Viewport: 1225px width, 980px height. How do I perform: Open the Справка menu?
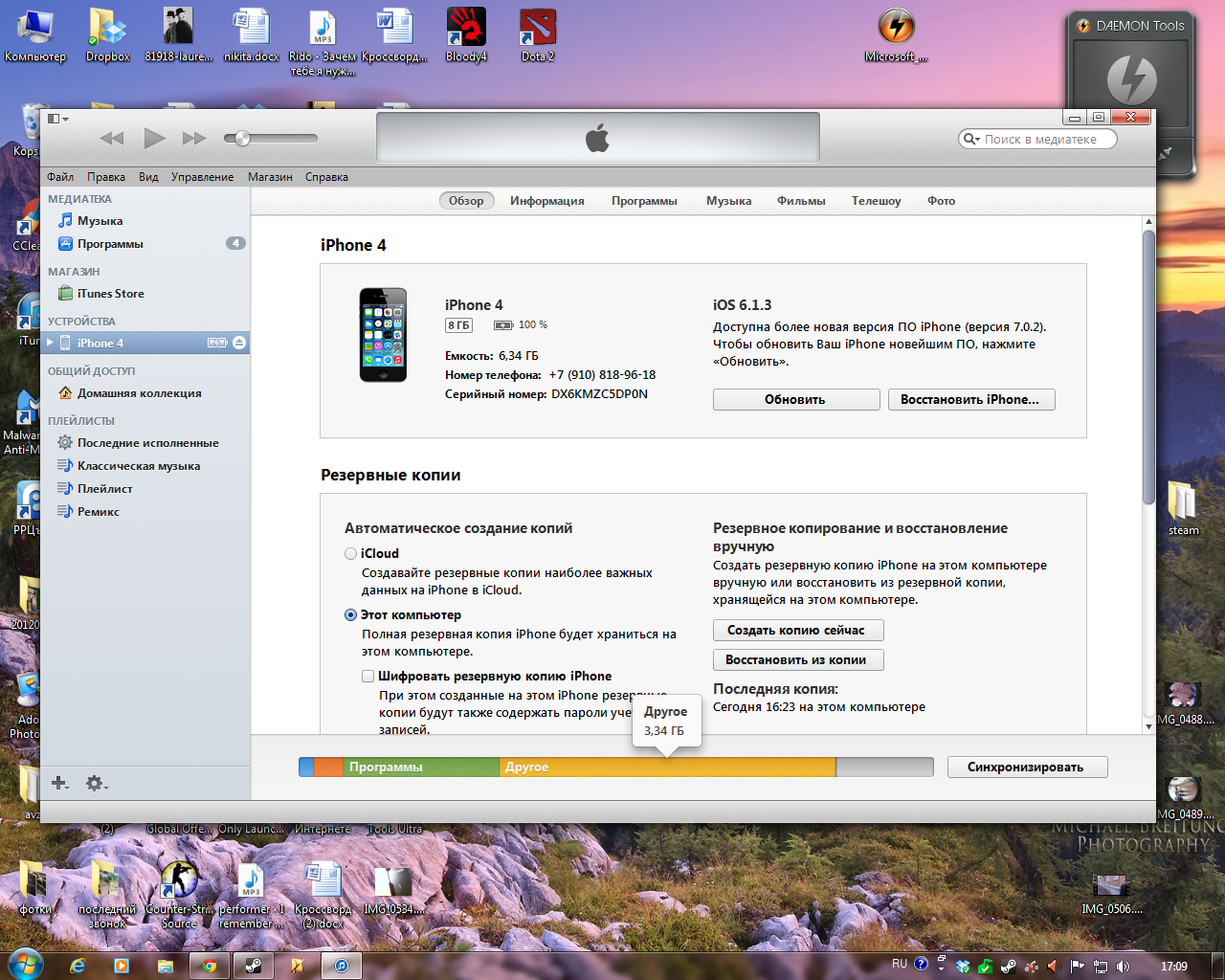[x=326, y=177]
